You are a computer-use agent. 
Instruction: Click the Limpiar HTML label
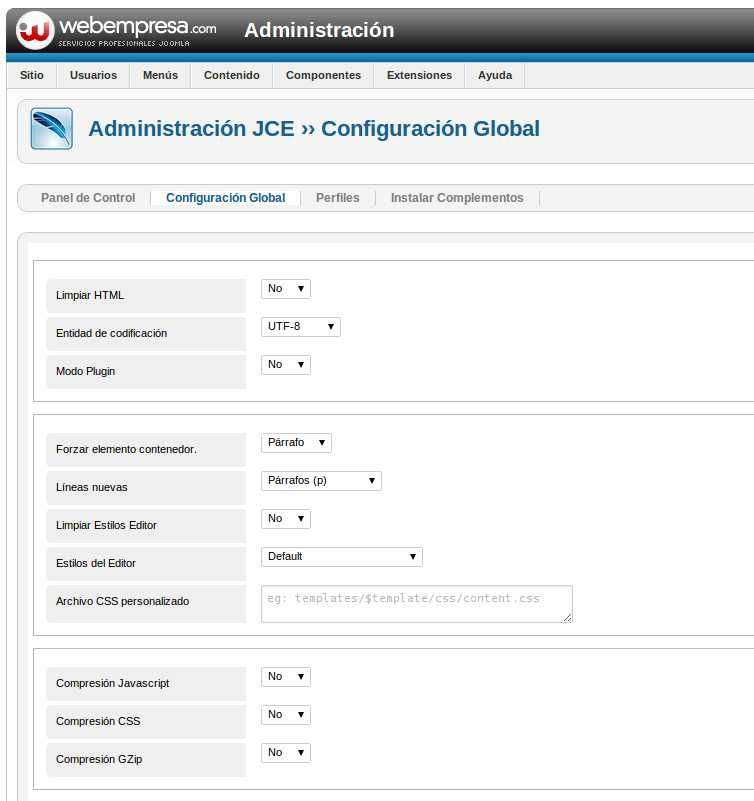pyautogui.click(x=90, y=295)
